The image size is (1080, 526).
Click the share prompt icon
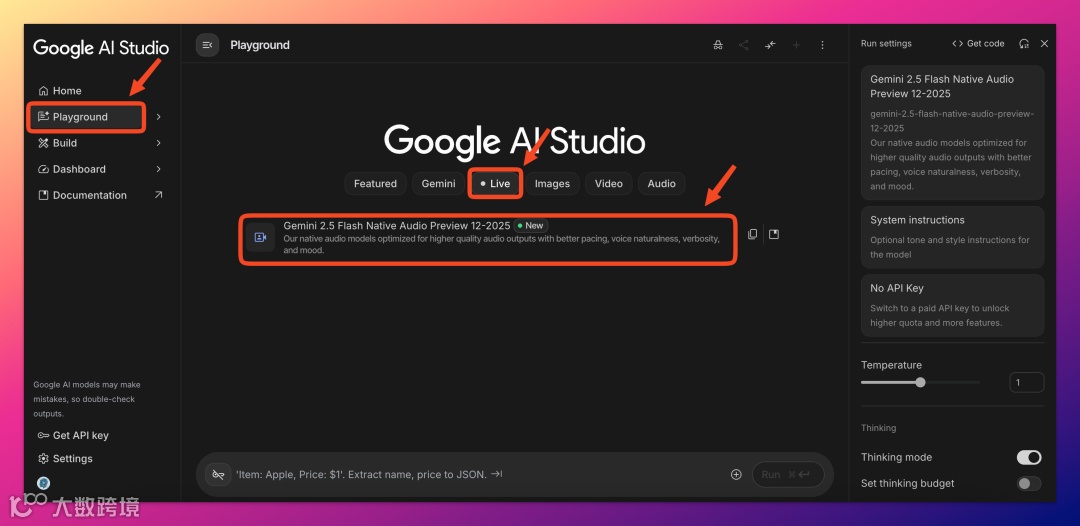(744, 45)
